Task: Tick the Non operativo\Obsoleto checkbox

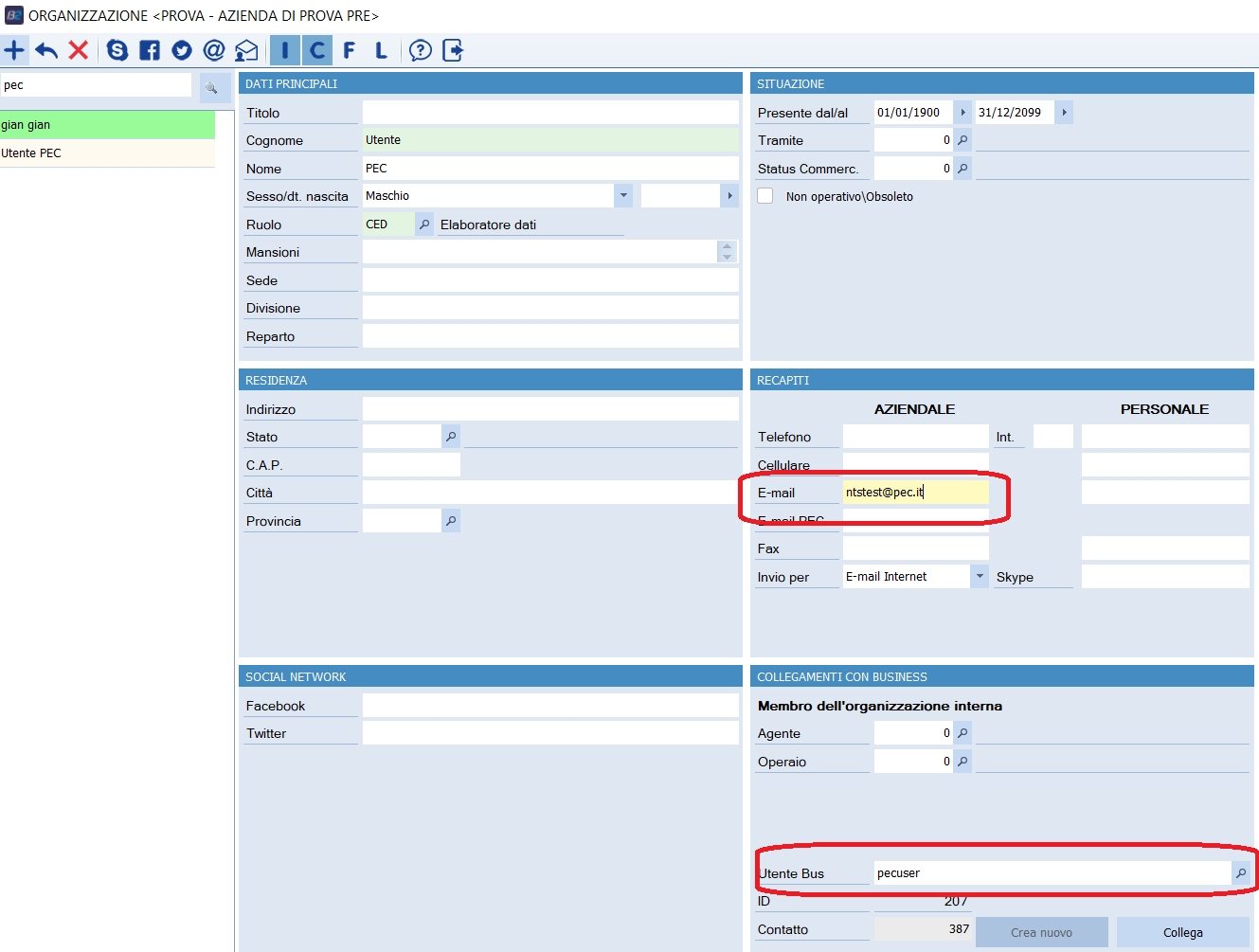Action: click(x=765, y=196)
